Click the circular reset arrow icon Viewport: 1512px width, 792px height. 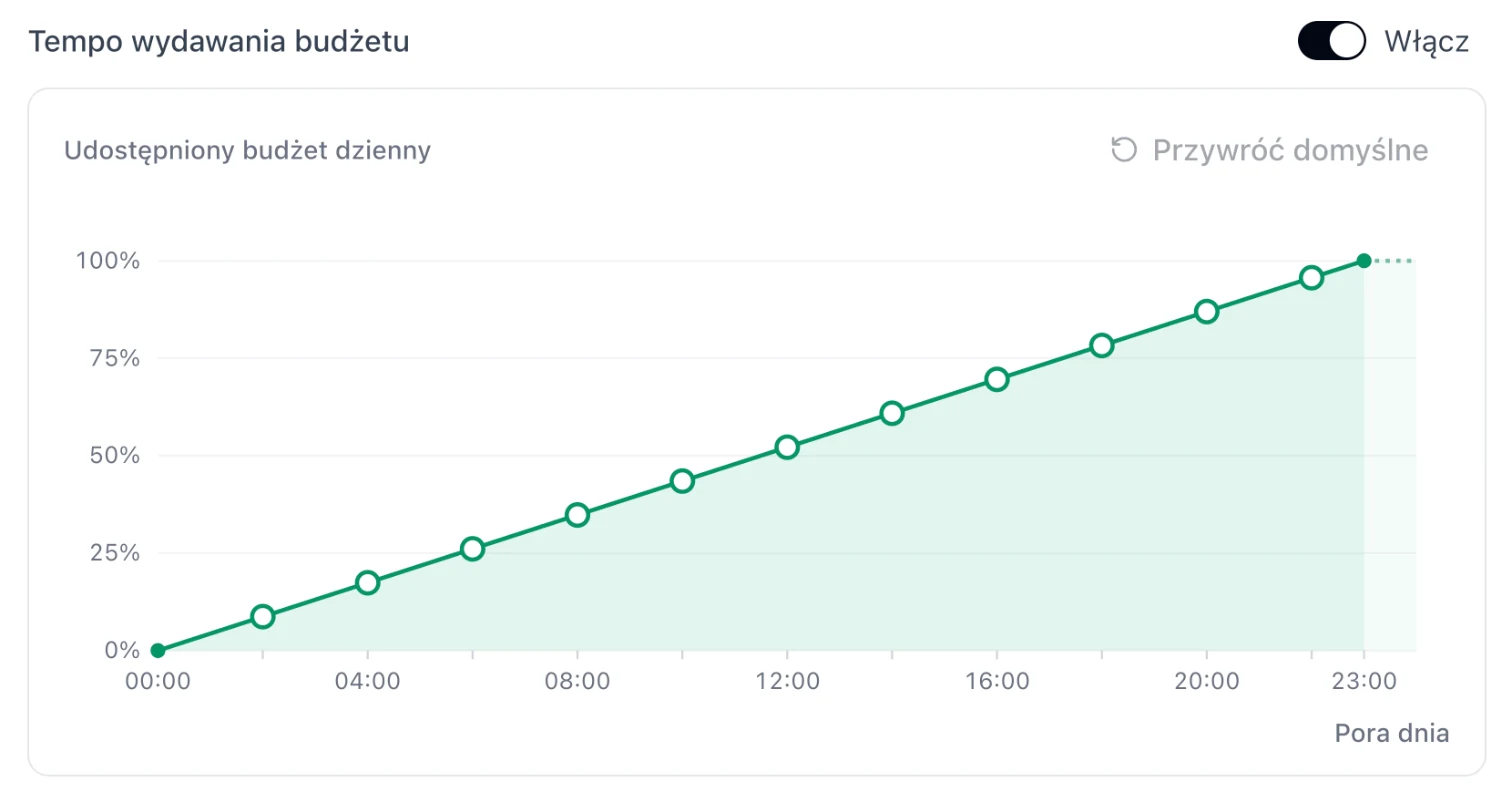click(1124, 150)
